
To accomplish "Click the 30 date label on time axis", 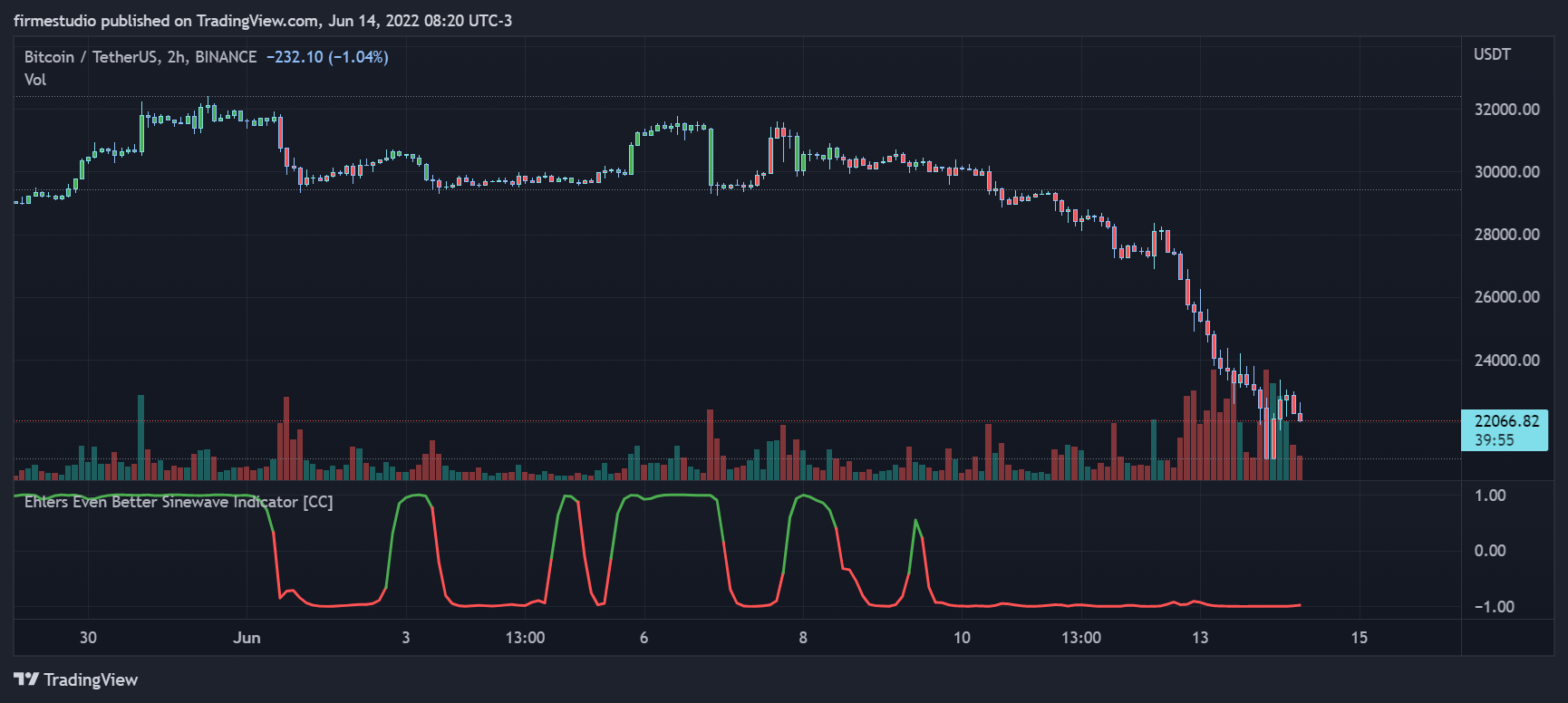I will click(88, 638).
